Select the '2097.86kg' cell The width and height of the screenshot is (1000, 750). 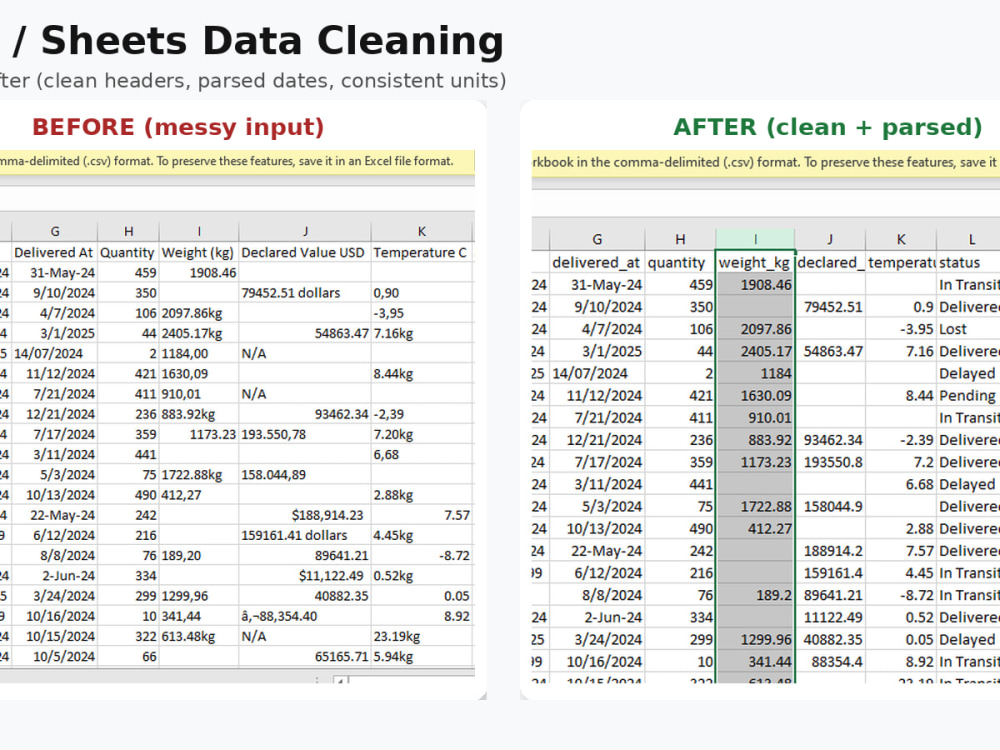(x=199, y=313)
